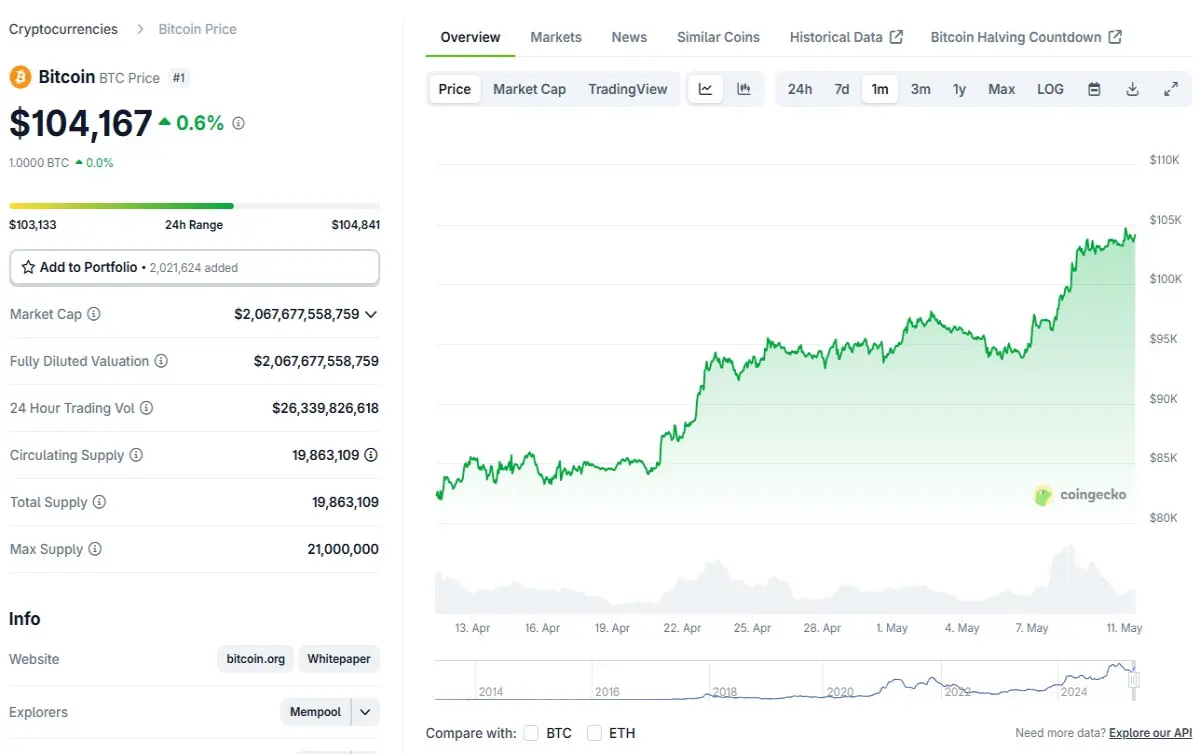
Task: Show Fully Diluted Valuation info icon
Action: tap(161, 361)
